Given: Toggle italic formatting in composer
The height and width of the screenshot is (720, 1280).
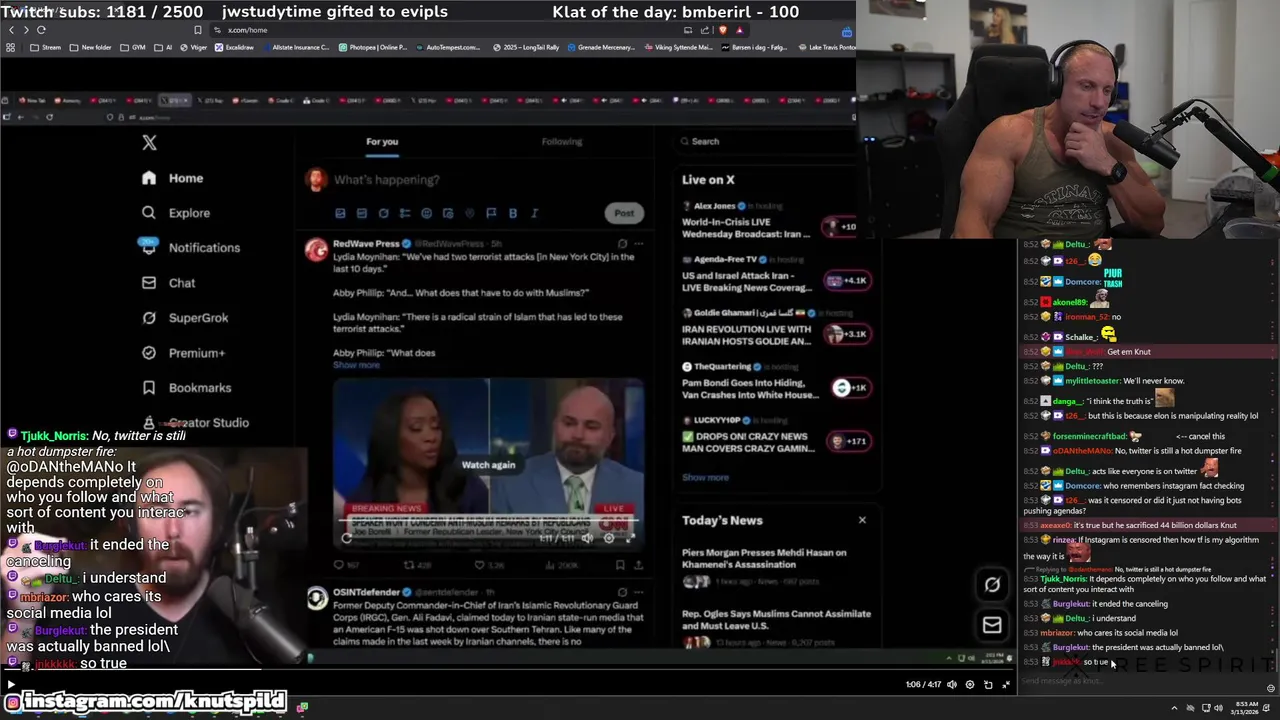Looking at the screenshot, I should pos(534,213).
